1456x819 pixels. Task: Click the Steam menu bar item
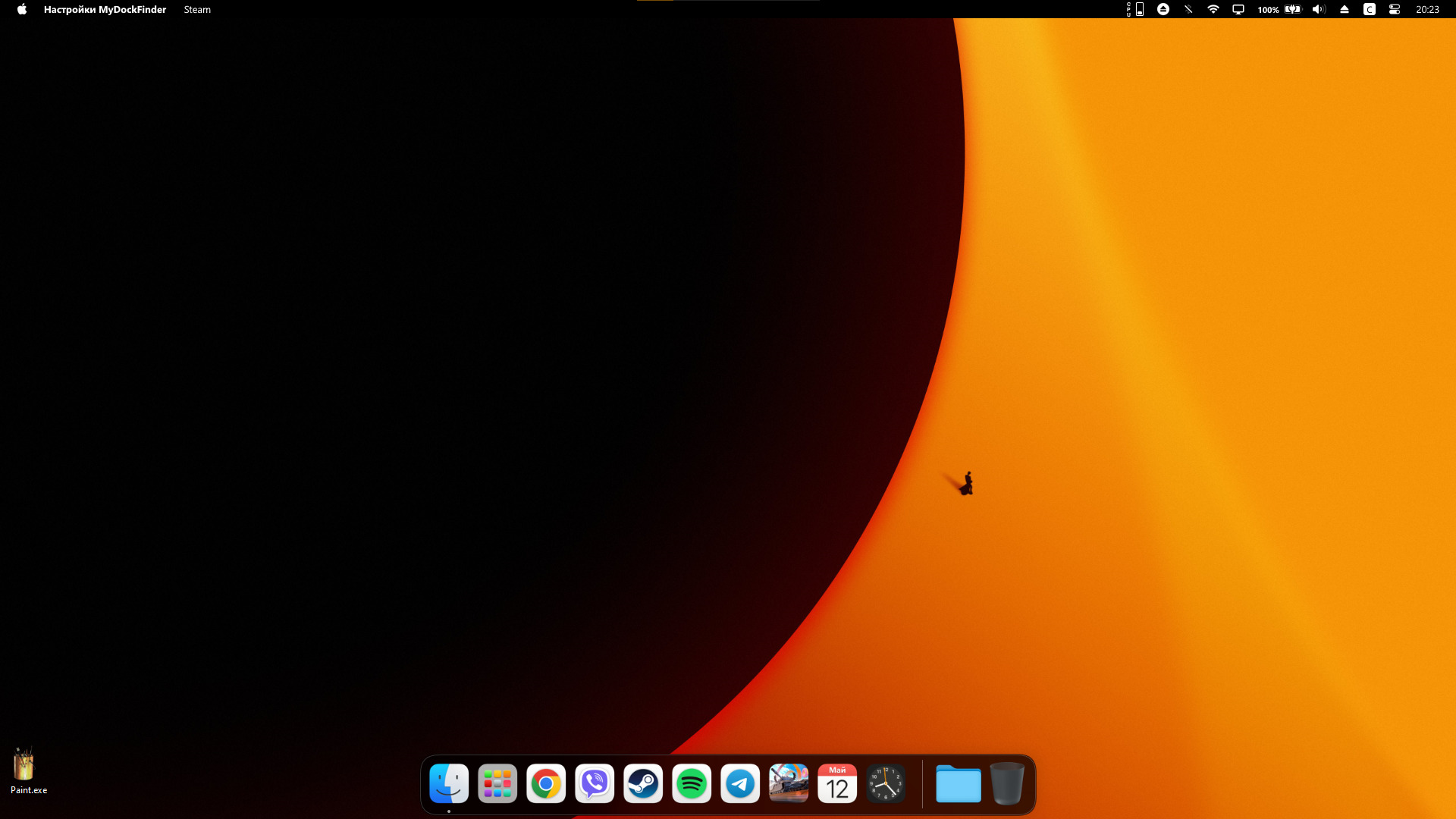(197, 9)
